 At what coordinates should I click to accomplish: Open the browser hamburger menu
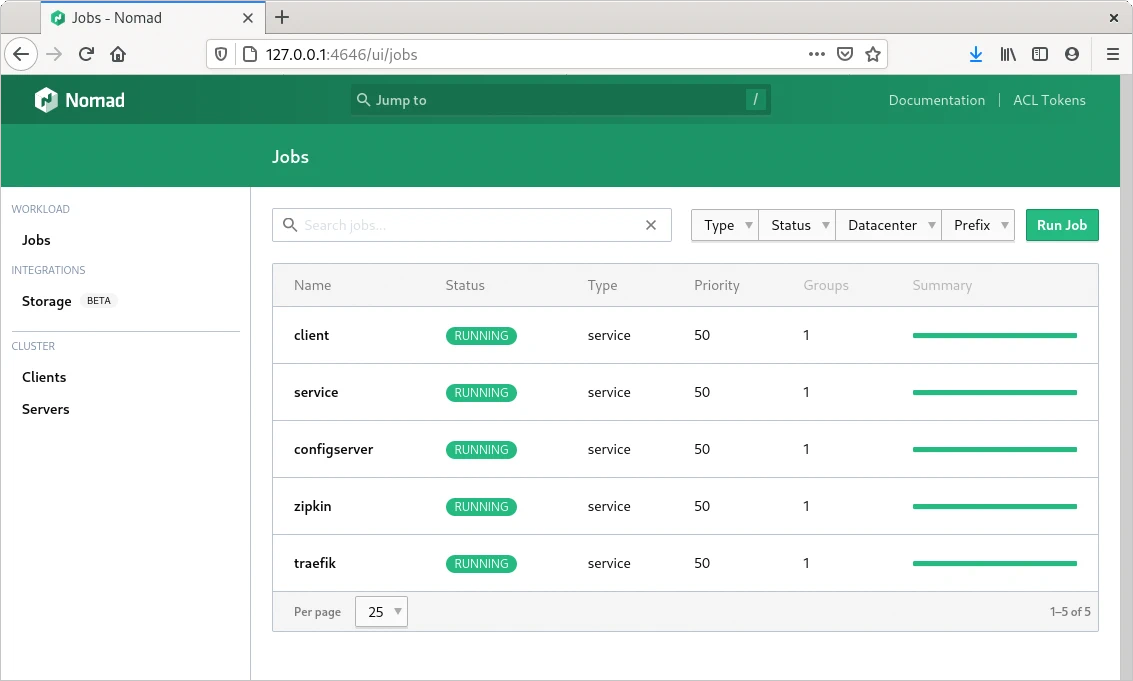pos(1112,54)
